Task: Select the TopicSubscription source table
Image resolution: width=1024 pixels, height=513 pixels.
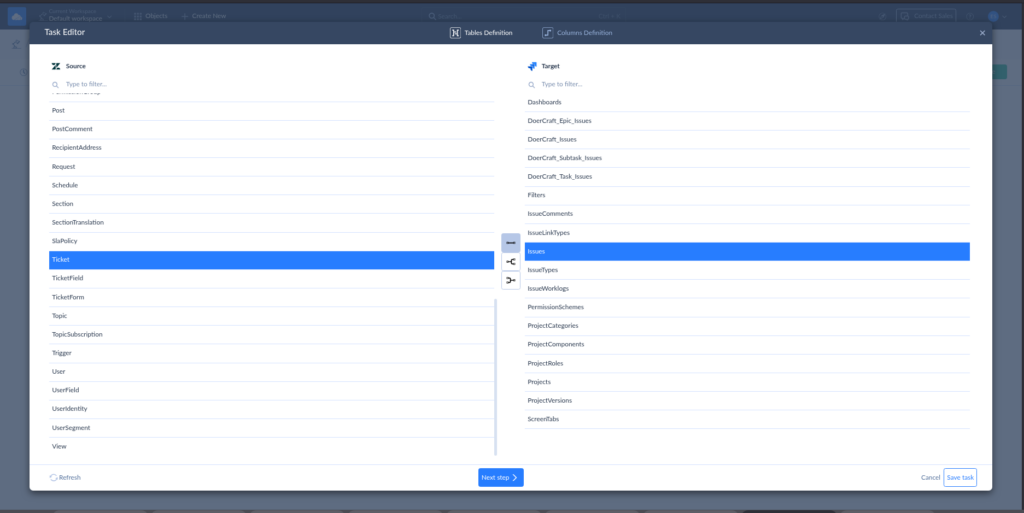Action: (x=272, y=335)
